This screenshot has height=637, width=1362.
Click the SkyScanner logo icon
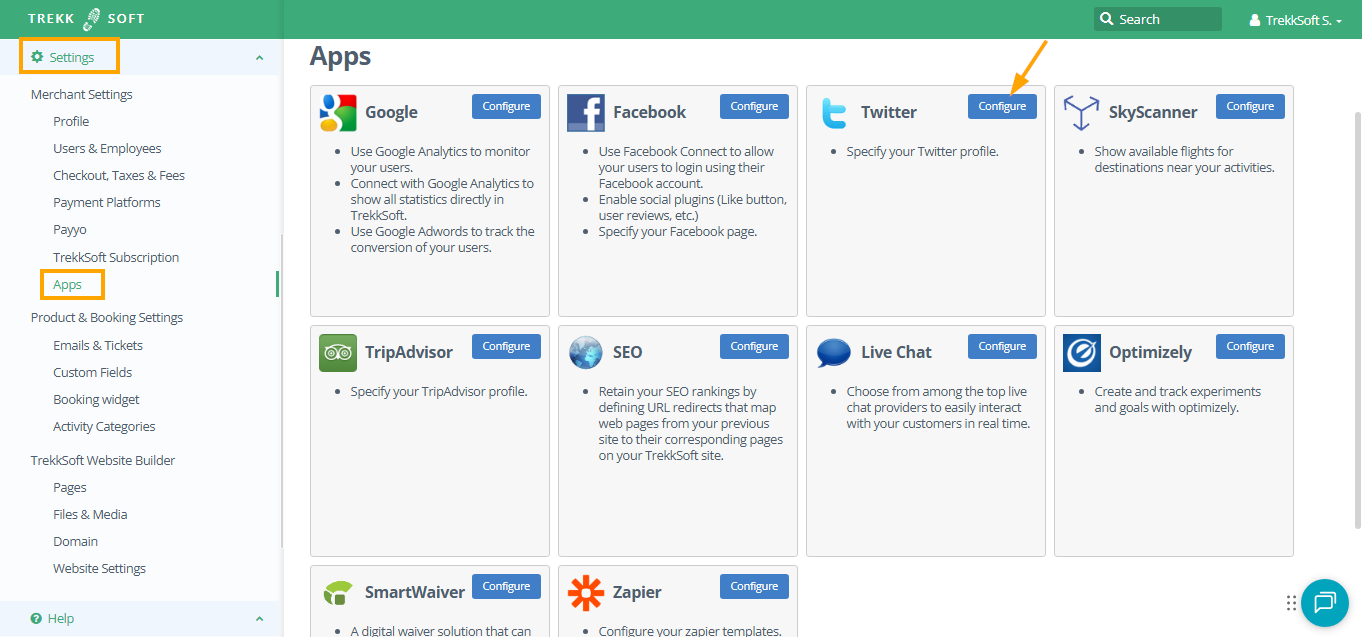[x=1081, y=112]
